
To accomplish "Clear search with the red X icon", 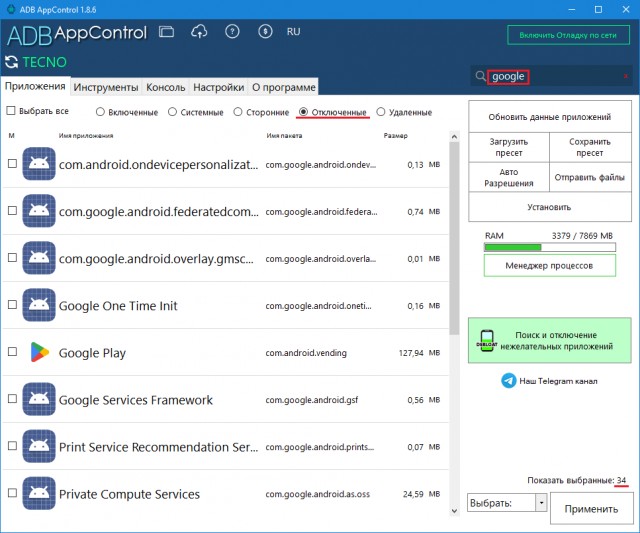I will (x=626, y=76).
